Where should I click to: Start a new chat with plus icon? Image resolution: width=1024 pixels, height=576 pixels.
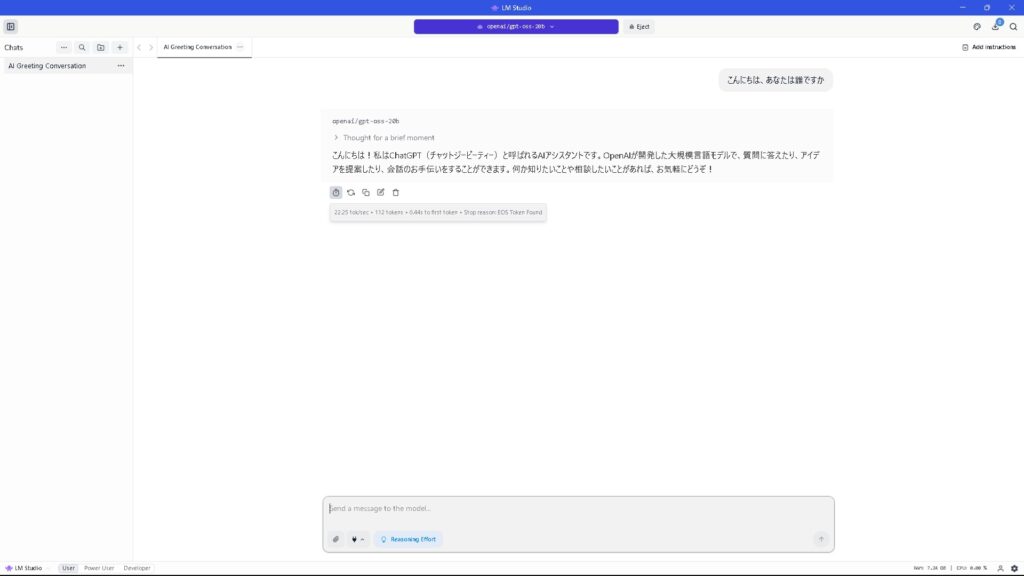(120, 47)
